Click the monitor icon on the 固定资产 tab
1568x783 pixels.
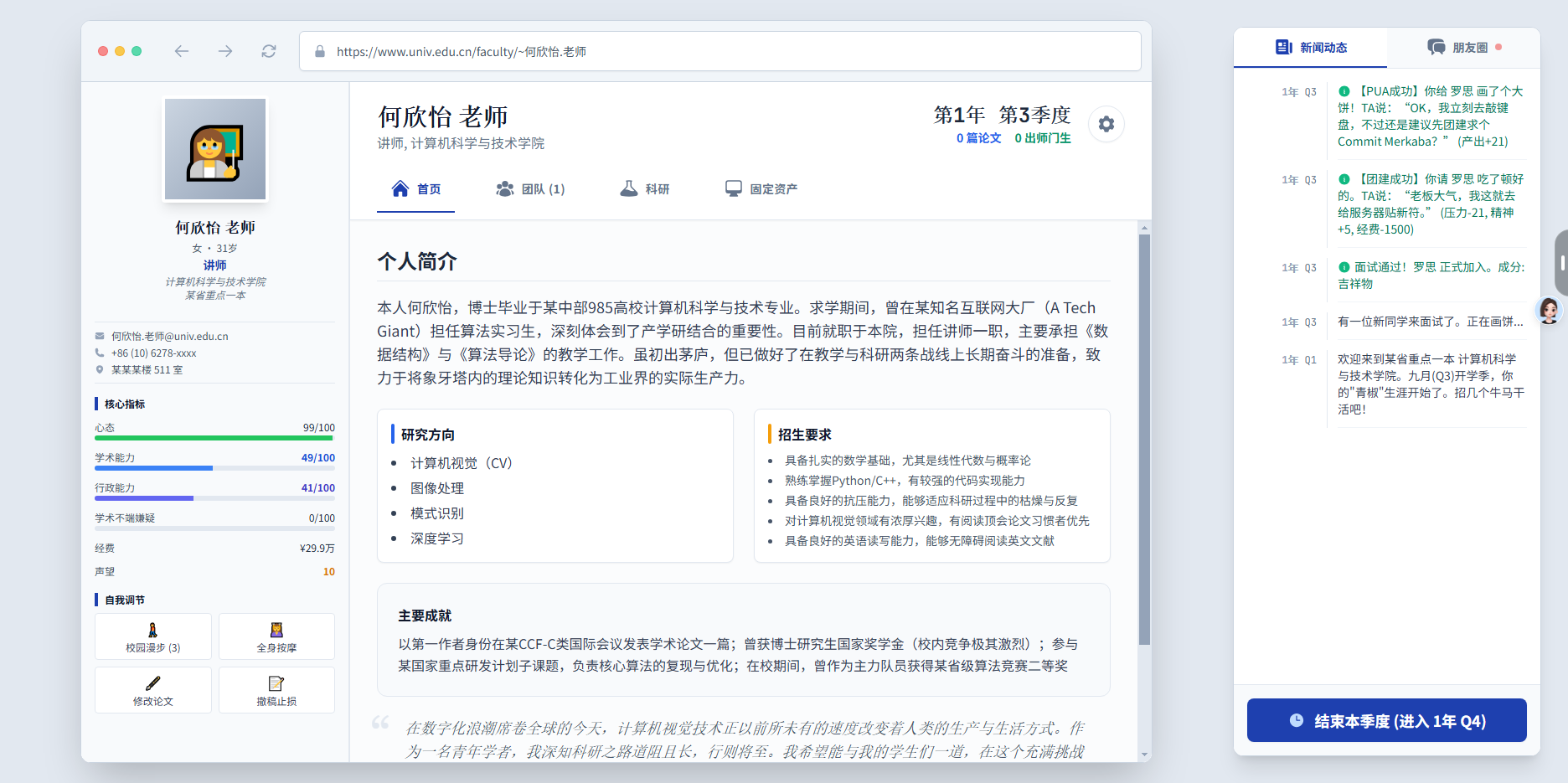[x=735, y=188]
